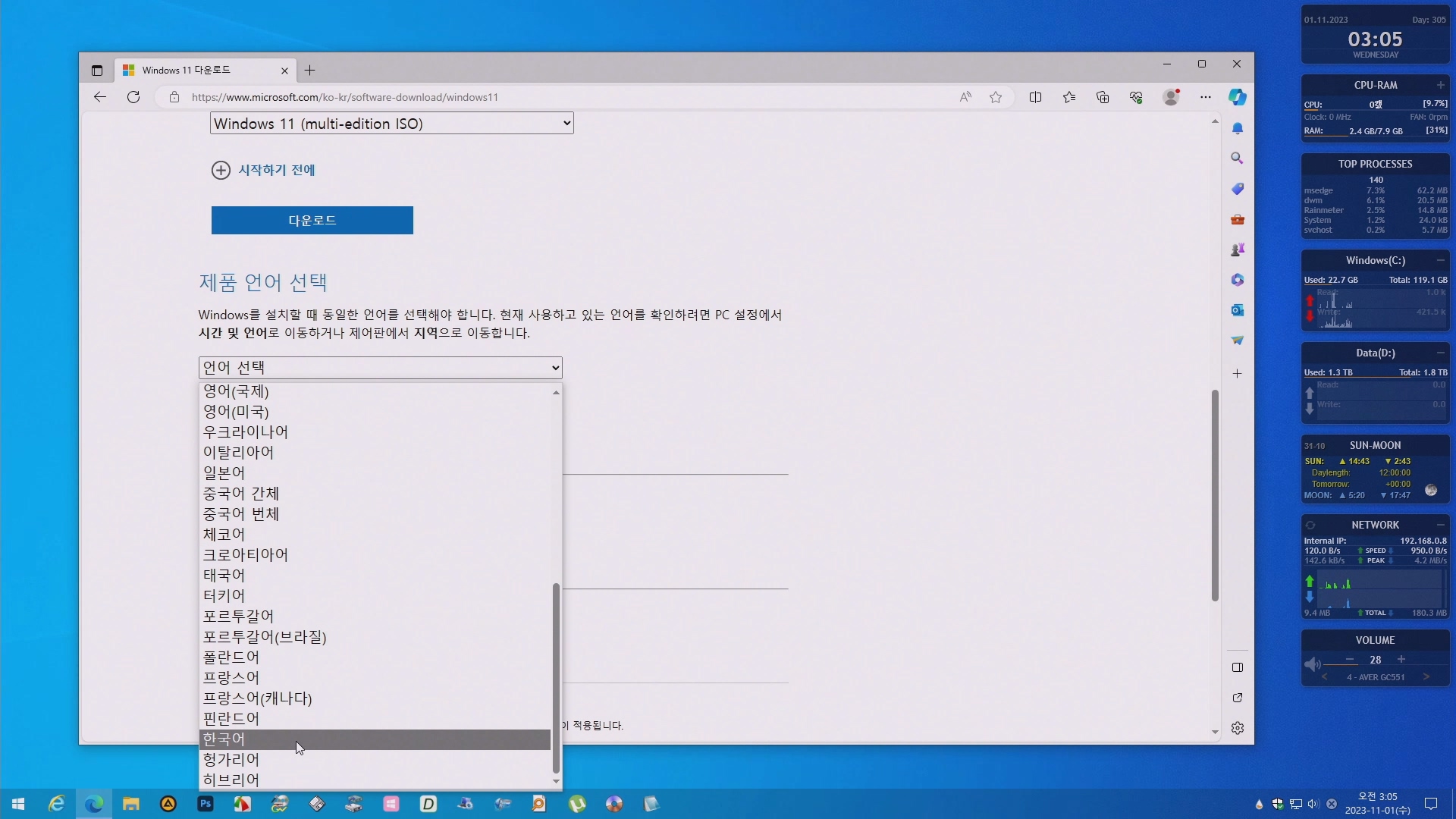Open Browser essentials heart icon

point(1136,97)
